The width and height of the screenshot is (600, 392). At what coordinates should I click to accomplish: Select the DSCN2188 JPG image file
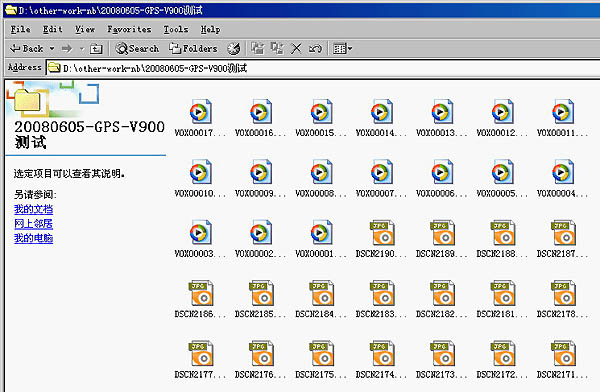tap(502, 239)
